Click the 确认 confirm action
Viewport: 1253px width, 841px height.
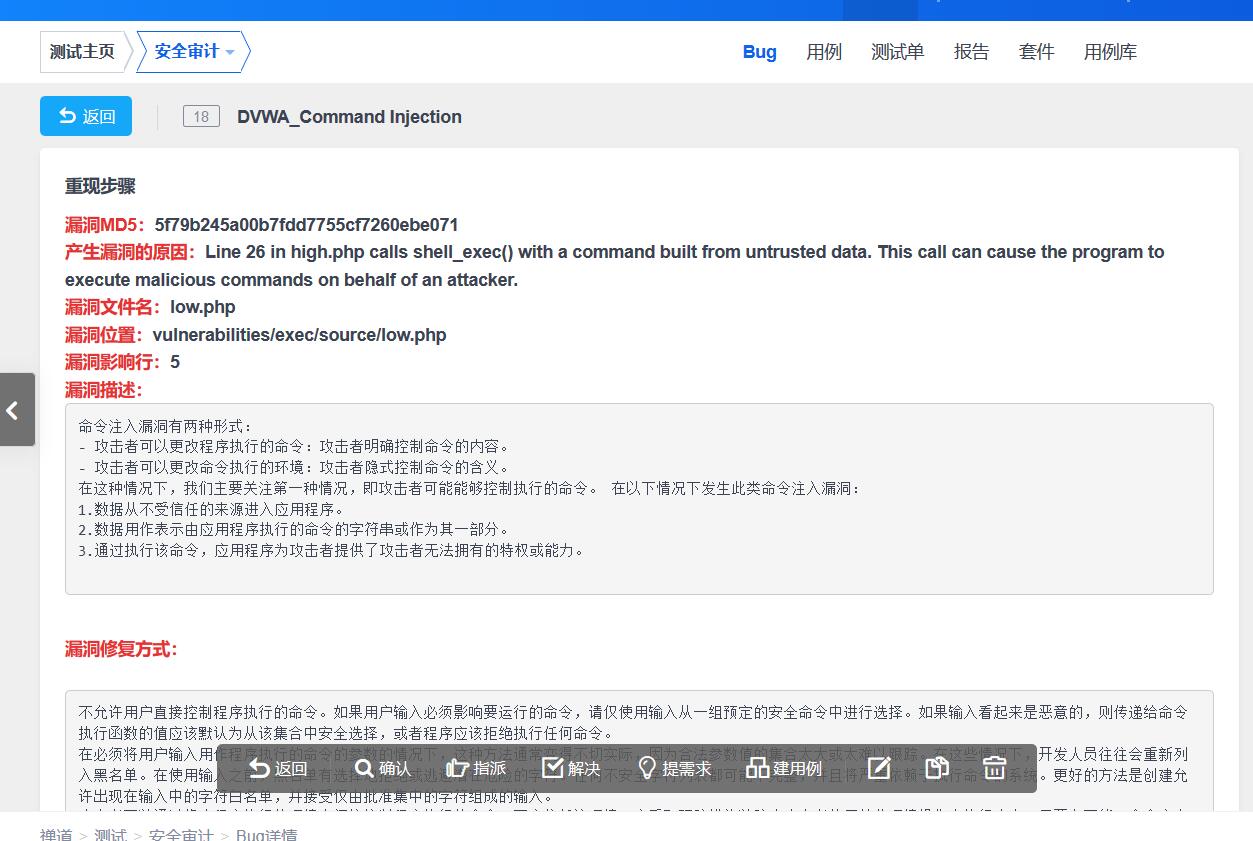383,768
